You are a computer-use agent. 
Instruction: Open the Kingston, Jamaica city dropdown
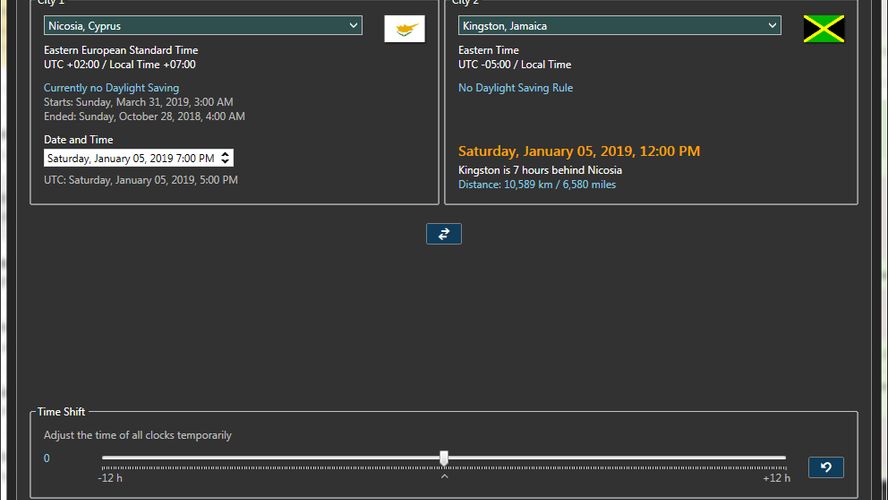(x=620, y=25)
